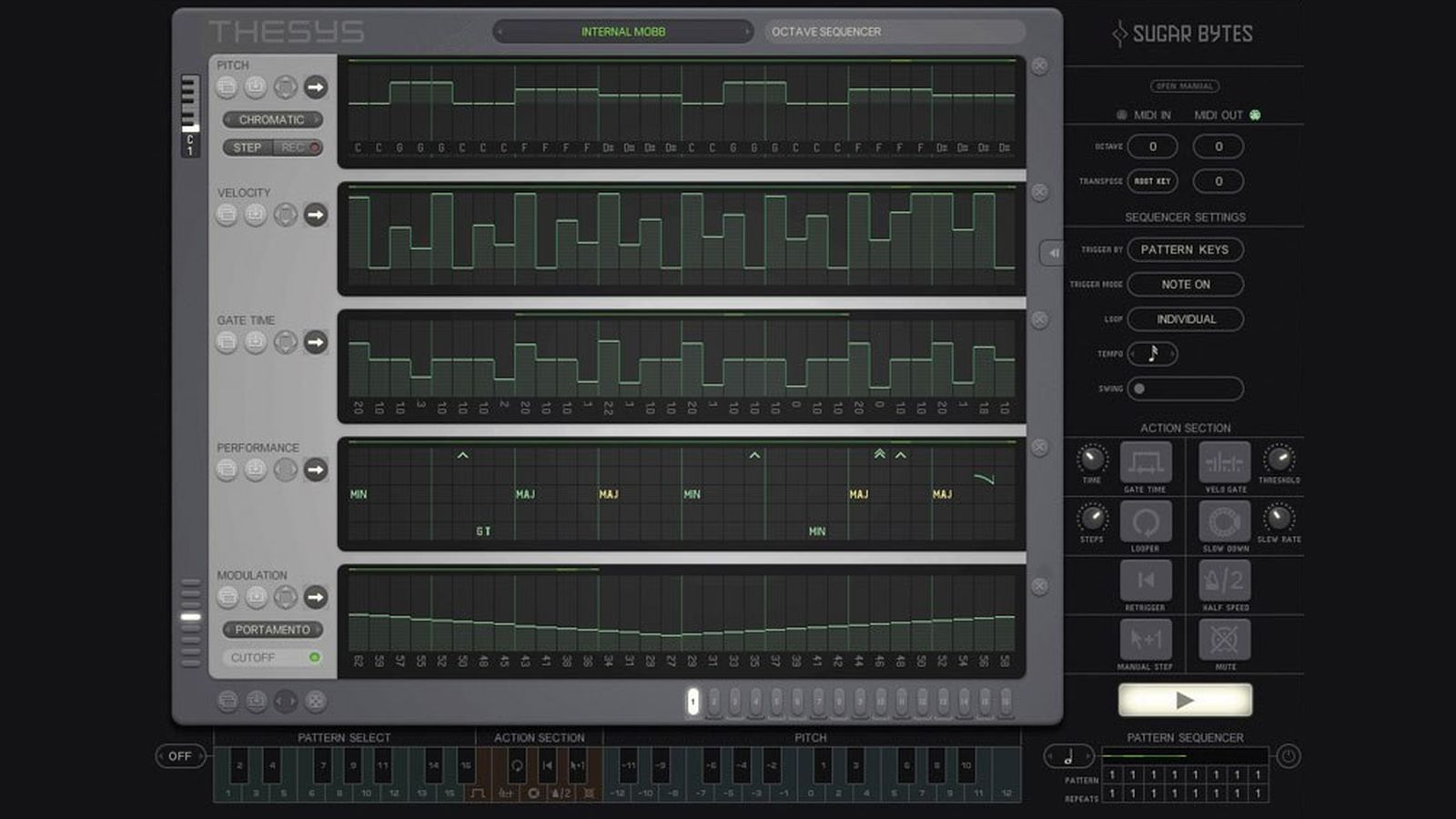Screen dimensions: 1456x819
Task: Select the Octave Sequencer tab
Action: (x=826, y=32)
